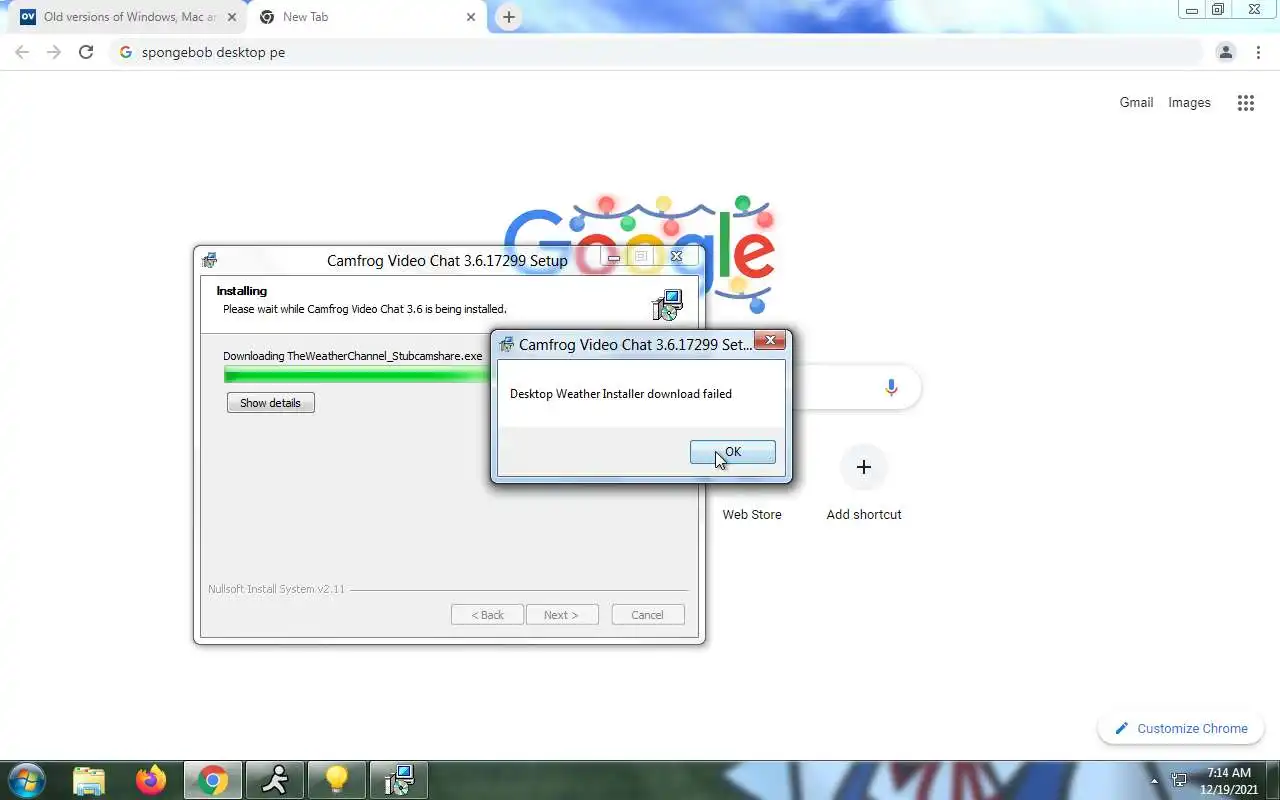Click OK in the download failed dialog
The height and width of the screenshot is (800, 1280).
click(x=732, y=452)
